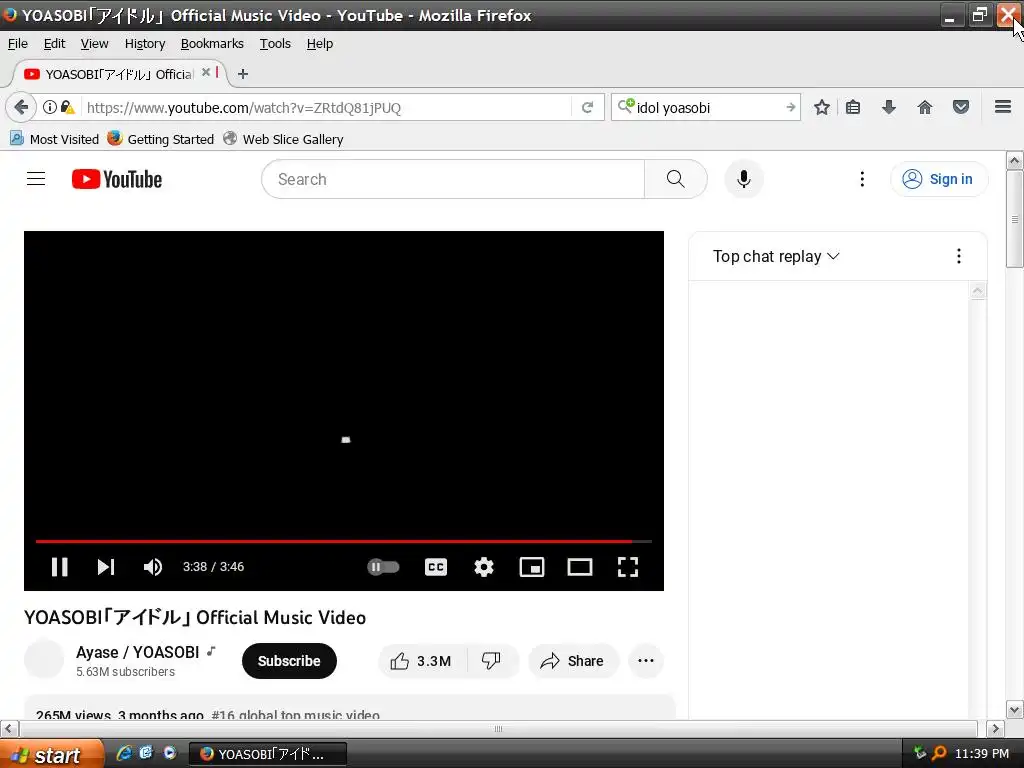Open Getting Started bookmark
The width and height of the screenshot is (1024, 768).
point(161,139)
